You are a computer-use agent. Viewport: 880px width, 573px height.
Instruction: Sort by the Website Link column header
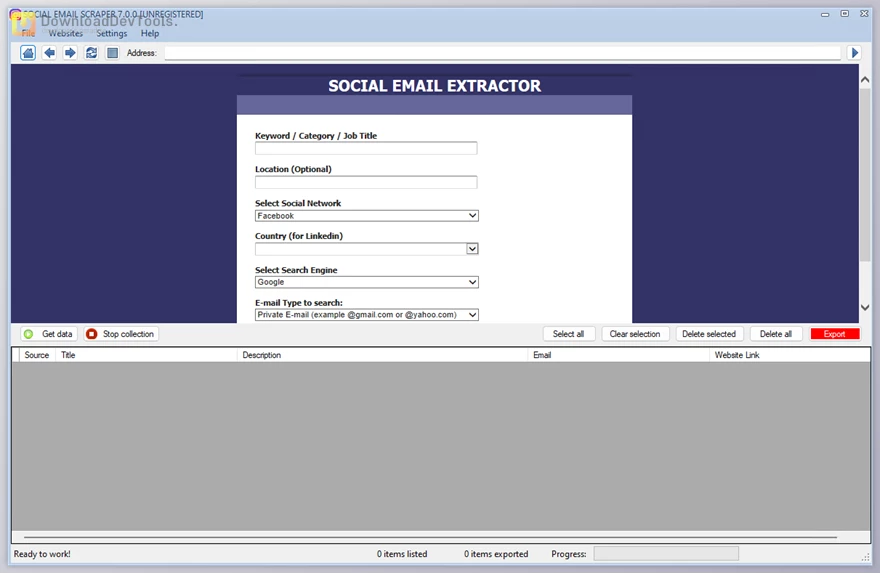pyautogui.click(x=790, y=355)
